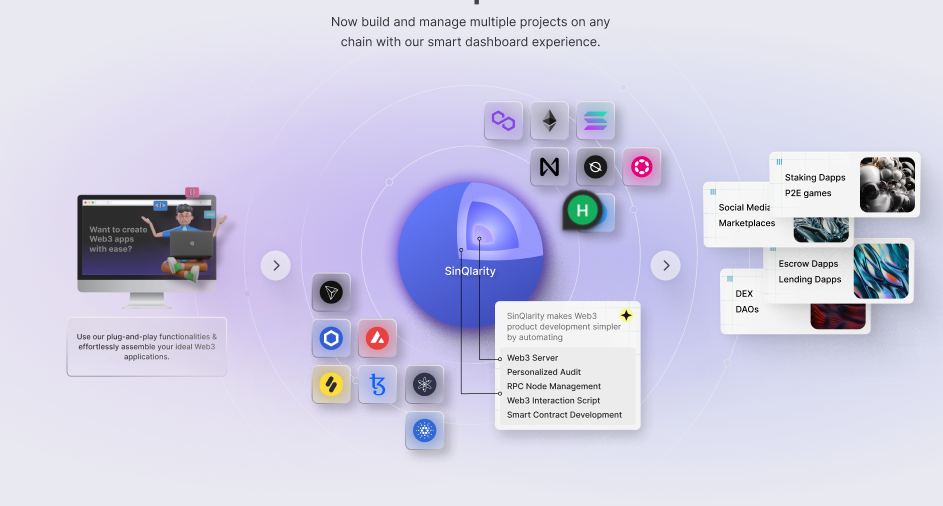This screenshot has width=943, height=506.
Task: Click the Cosmos atom icon
Action: point(424,385)
